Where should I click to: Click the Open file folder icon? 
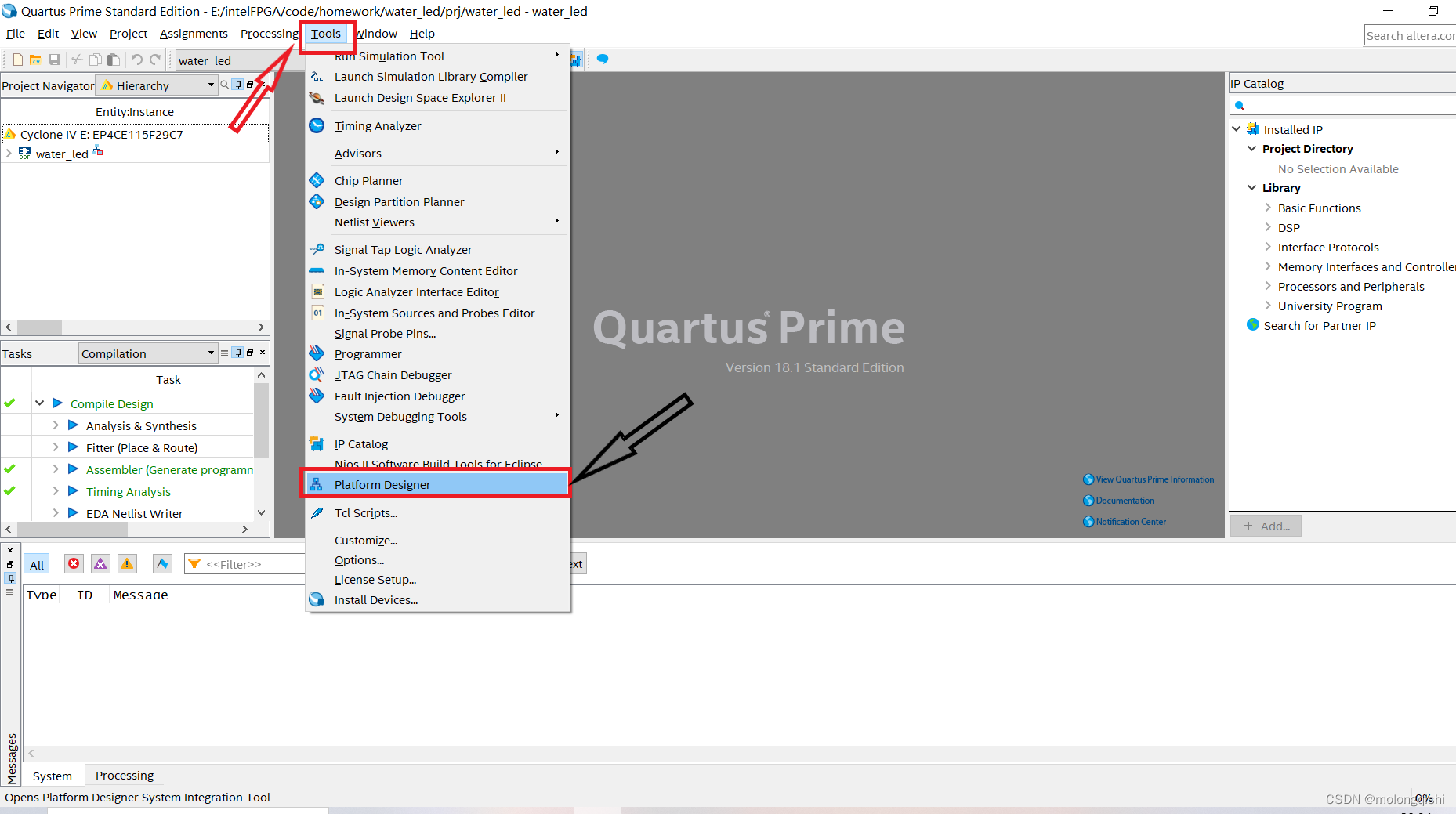point(35,60)
